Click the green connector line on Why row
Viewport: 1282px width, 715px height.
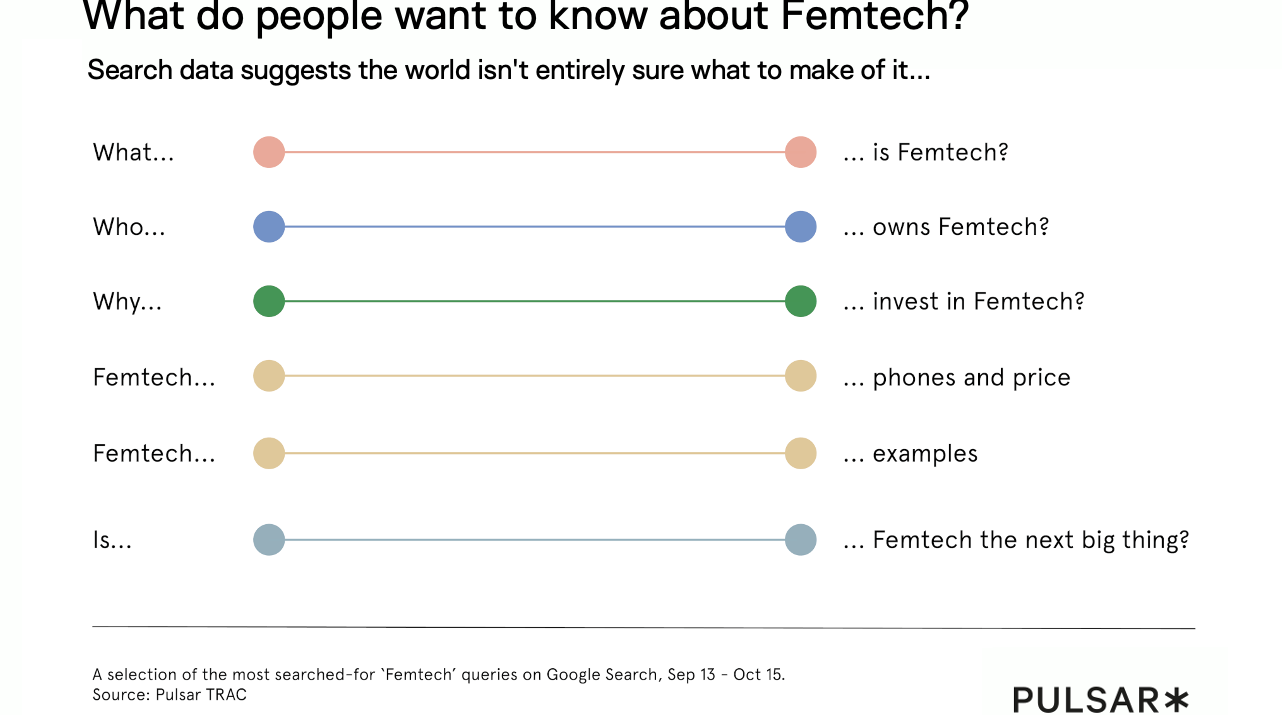pyautogui.click(x=535, y=301)
